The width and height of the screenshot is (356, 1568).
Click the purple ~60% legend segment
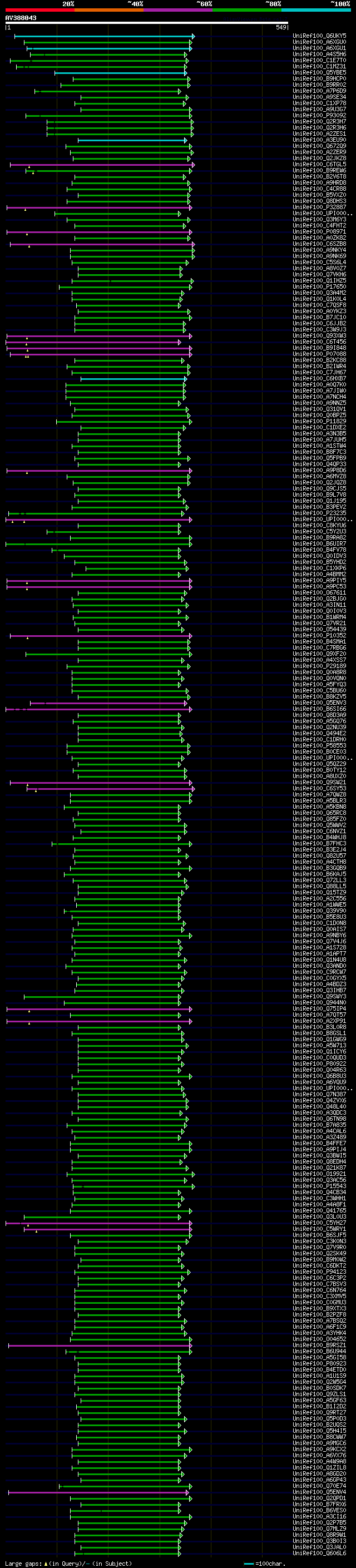pos(177,10)
